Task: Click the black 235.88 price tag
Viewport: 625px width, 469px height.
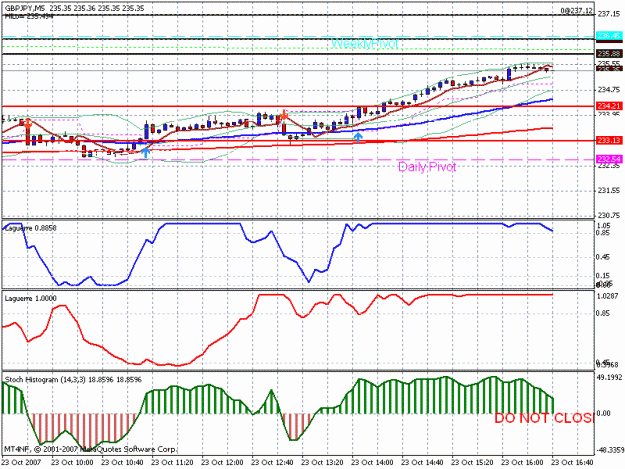Action: (x=609, y=53)
